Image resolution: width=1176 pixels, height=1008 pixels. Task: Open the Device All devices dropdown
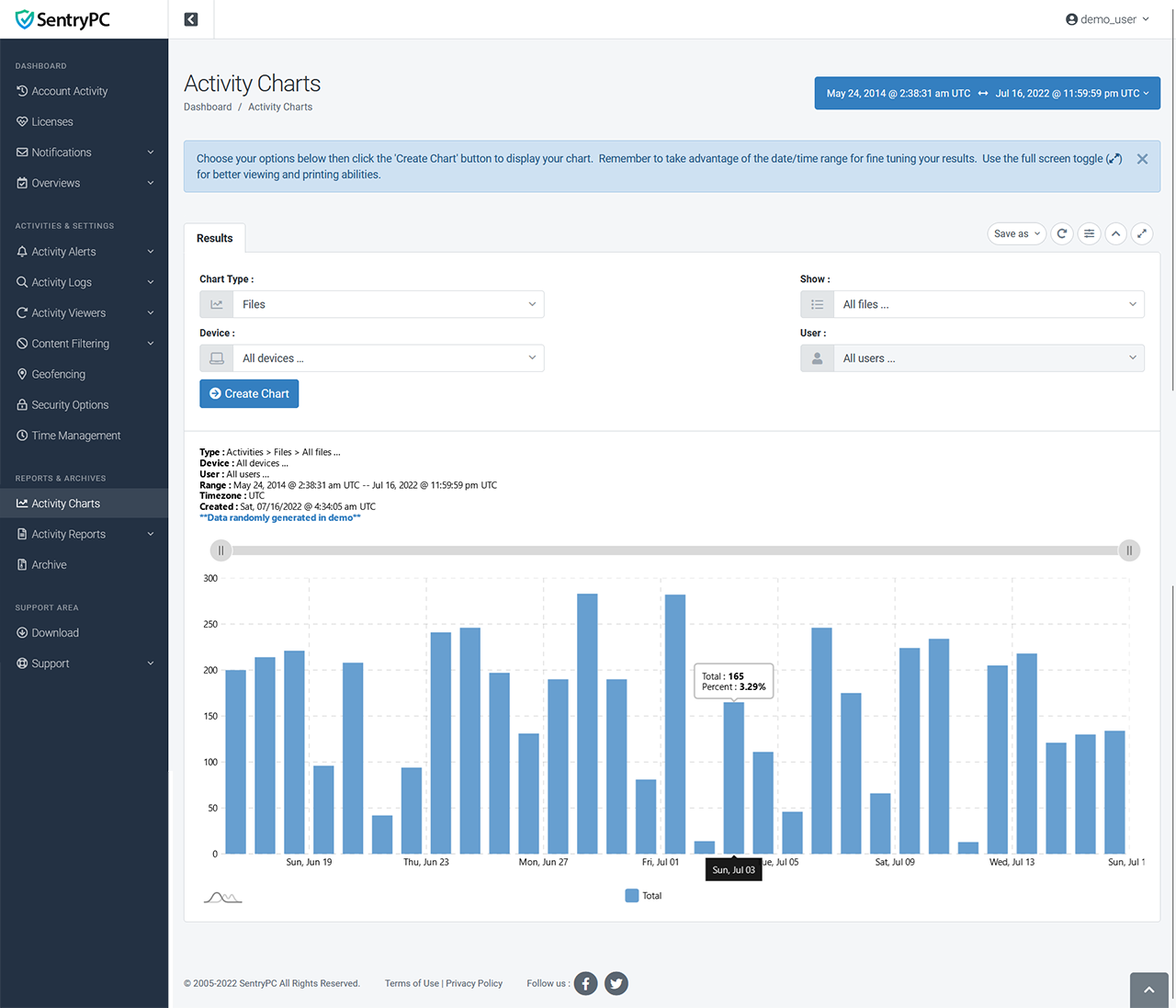click(390, 358)
